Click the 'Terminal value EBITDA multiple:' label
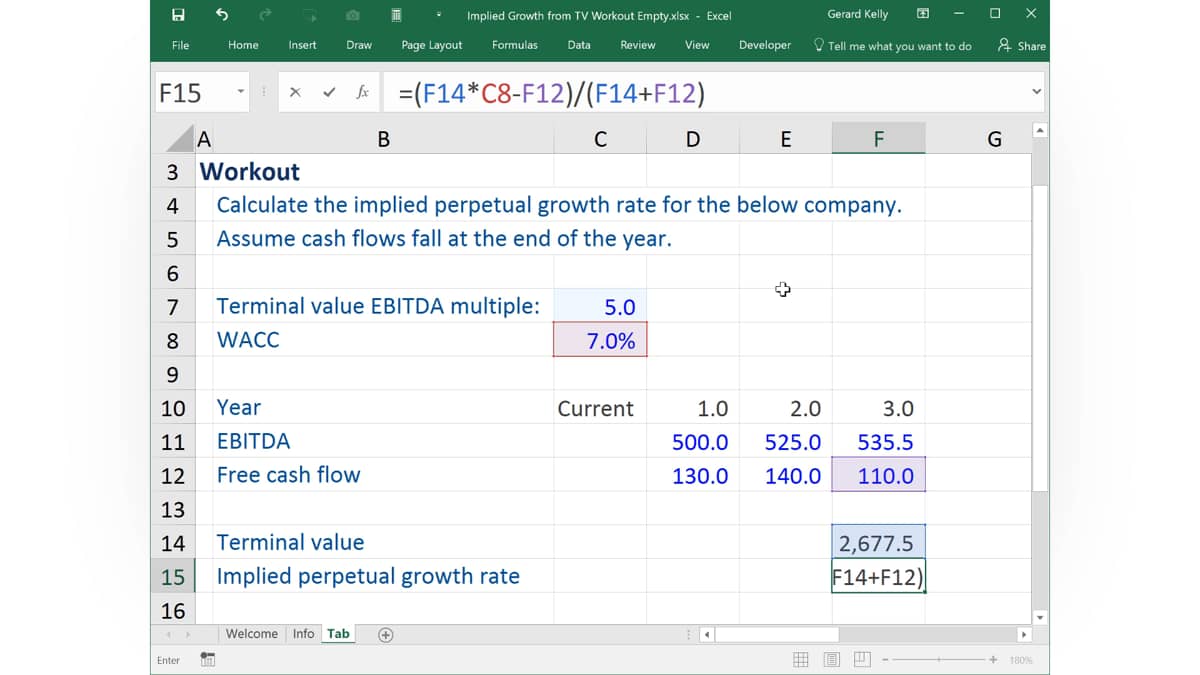 tap(378, 306)
